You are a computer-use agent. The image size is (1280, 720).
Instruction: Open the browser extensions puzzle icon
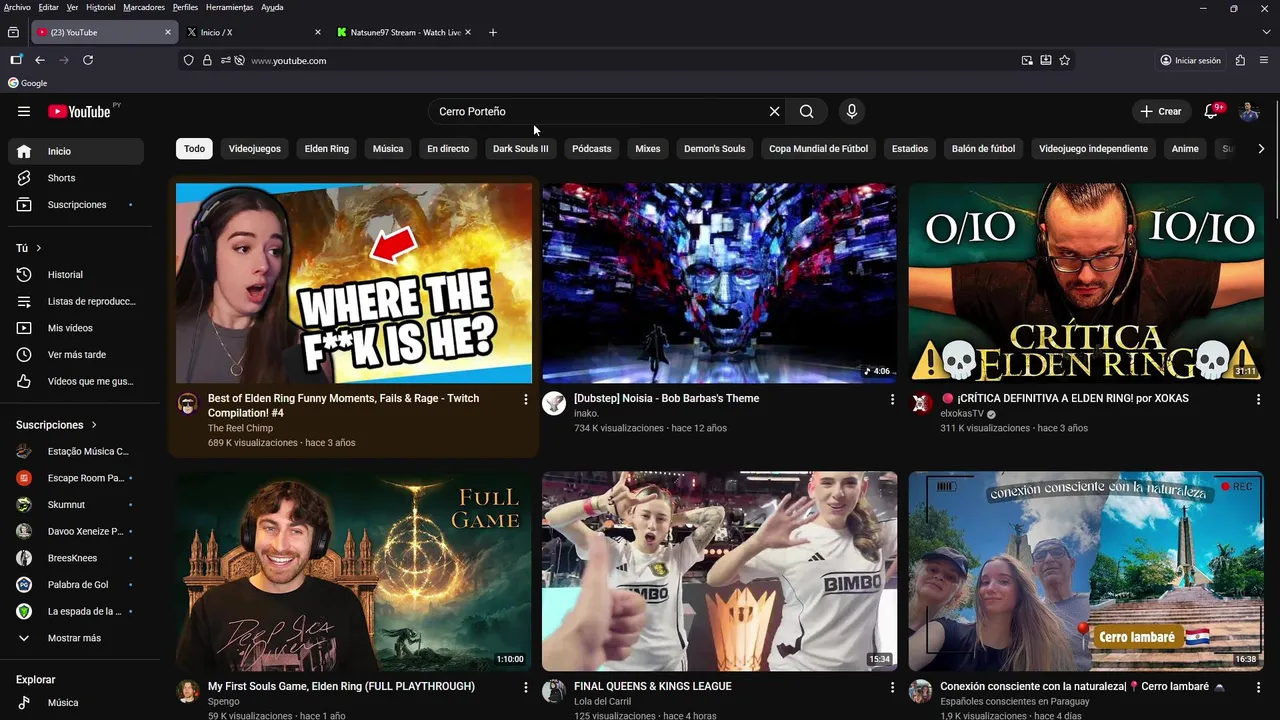click(1241, 60)
